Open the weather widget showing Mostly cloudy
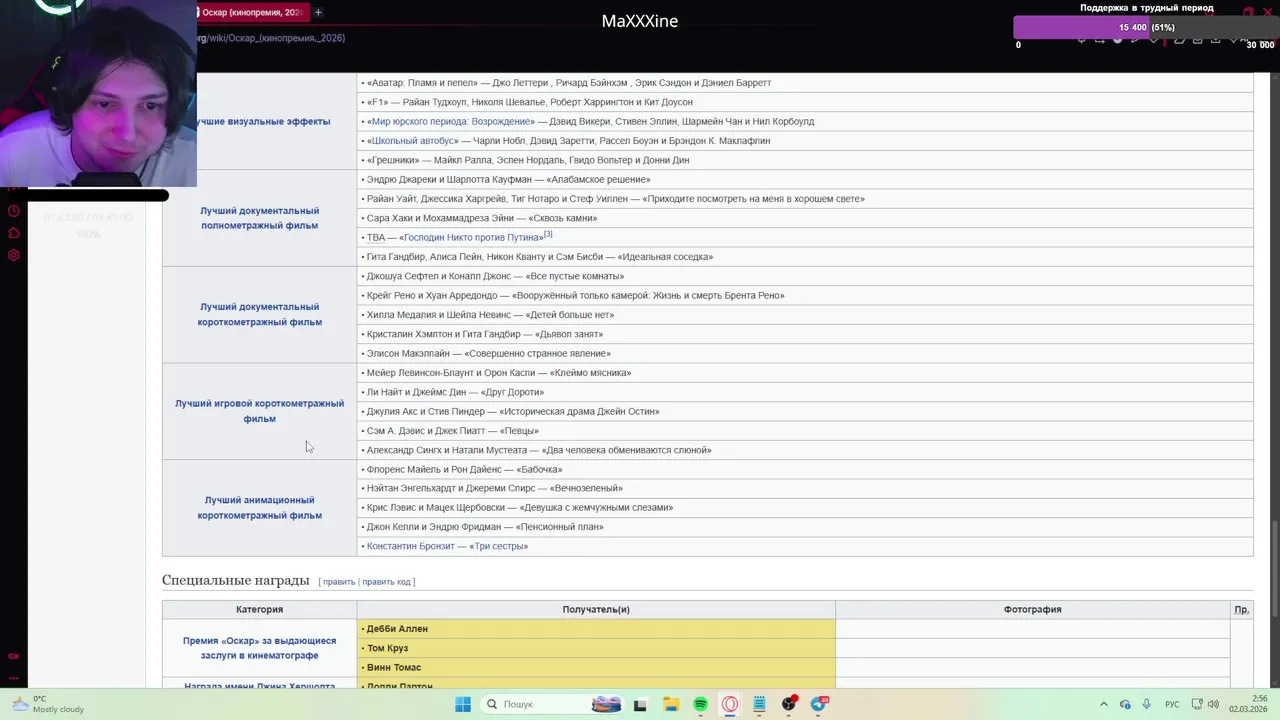 48,704
